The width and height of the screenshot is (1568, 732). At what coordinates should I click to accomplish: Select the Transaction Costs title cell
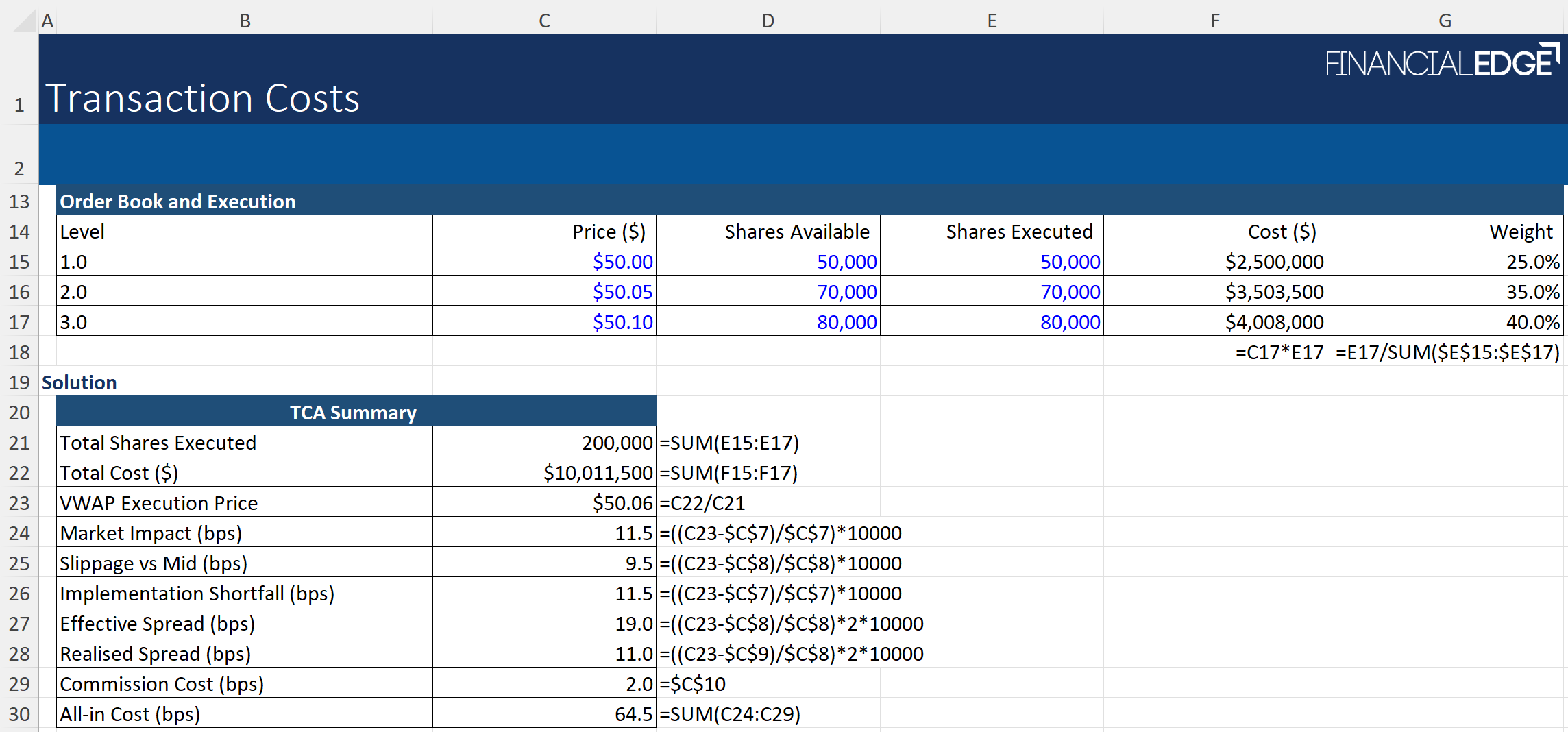[x=203, y=98]
